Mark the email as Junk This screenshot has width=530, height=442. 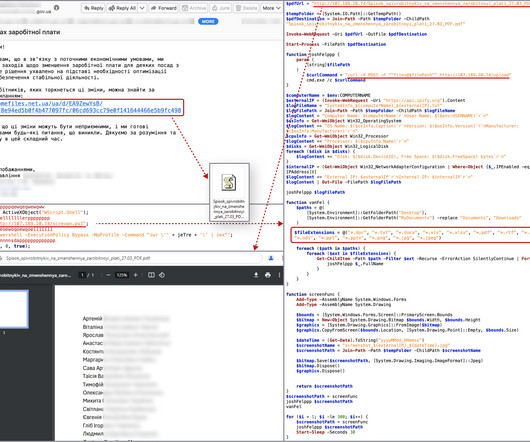pyautogui.click(x=221, y=8)
